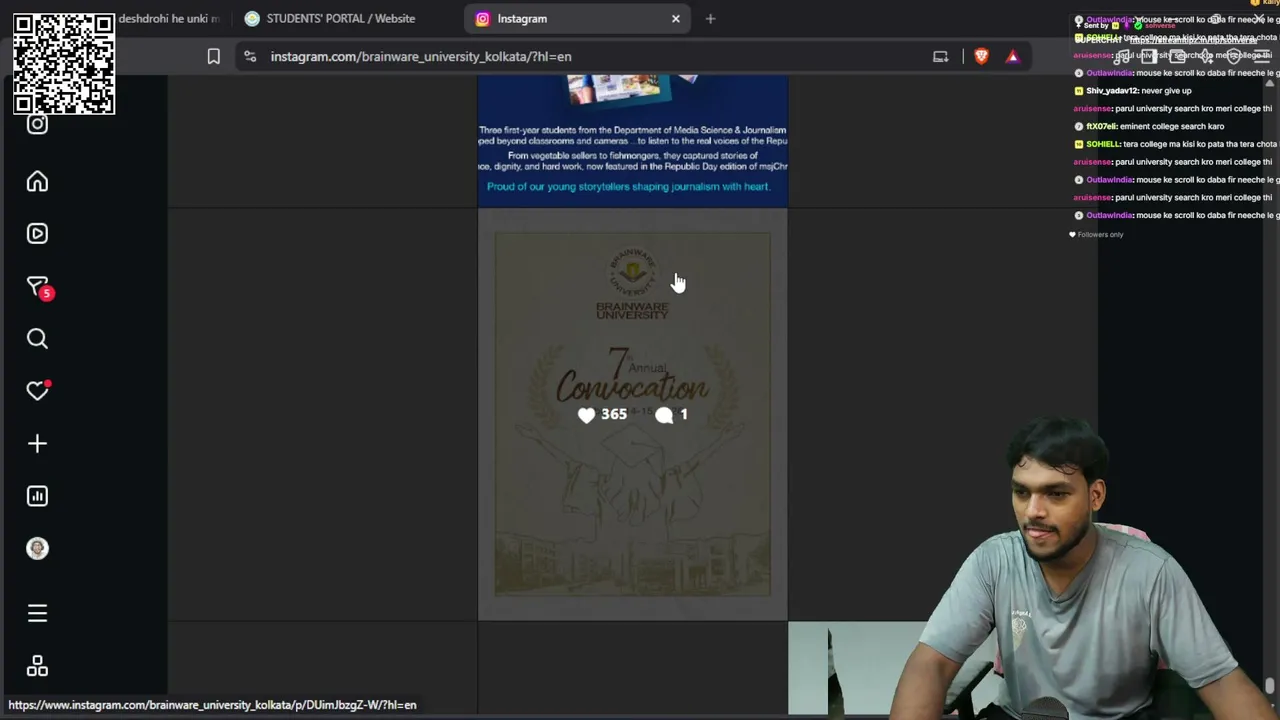Screen dimensions: 1280x720
Task: Open Messages icon with 5 badge
Action: pyautogui.click(x=37, y=288)
